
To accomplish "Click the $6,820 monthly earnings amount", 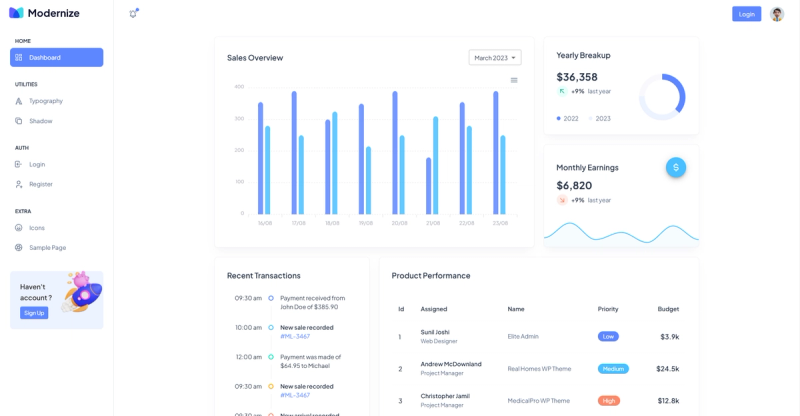I will point(574,185).
